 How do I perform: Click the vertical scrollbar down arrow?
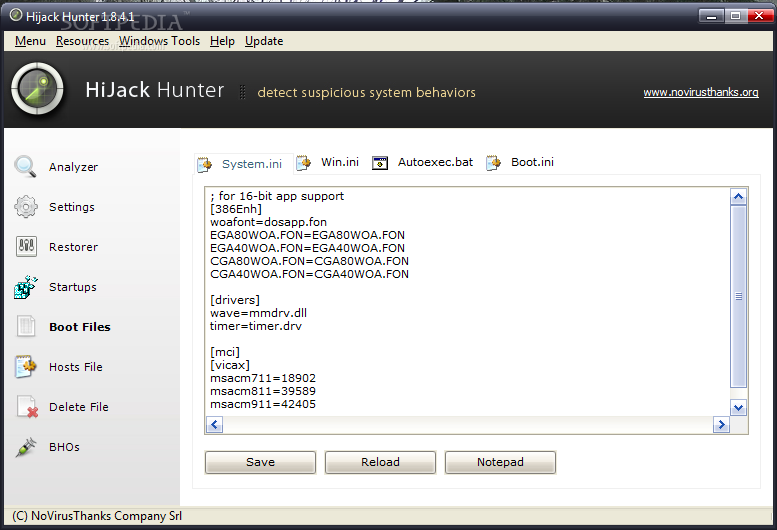[738, 408]
